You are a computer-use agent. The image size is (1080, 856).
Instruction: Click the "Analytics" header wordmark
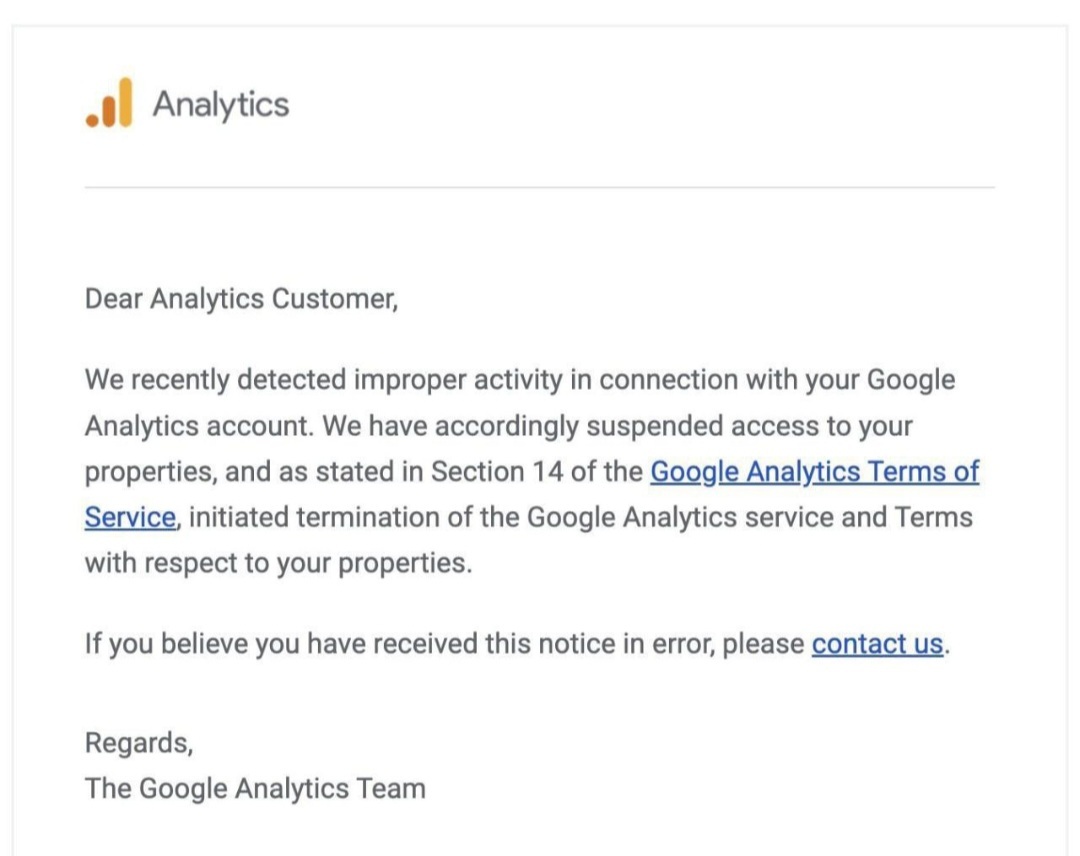click(220, 104)
